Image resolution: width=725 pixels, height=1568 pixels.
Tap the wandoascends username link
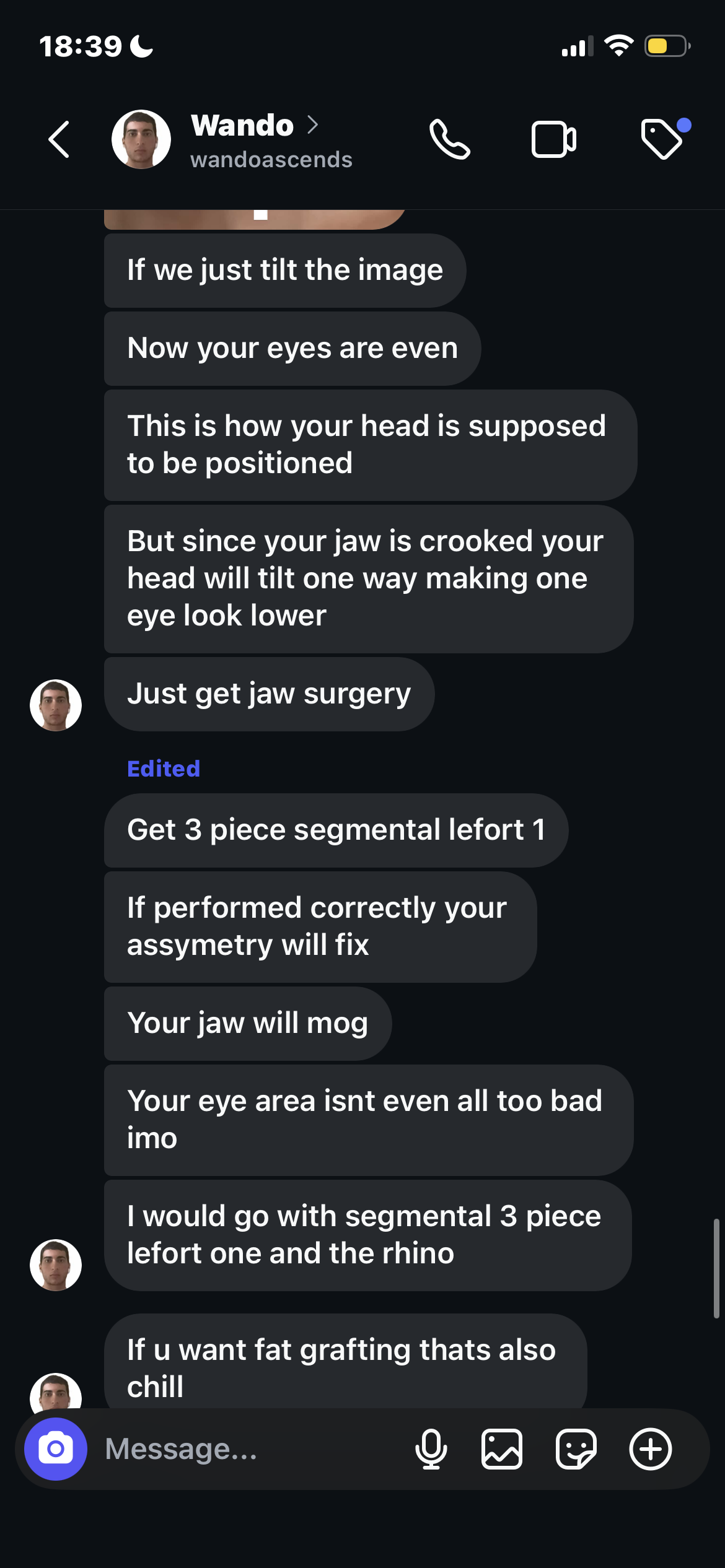point(271,160)
